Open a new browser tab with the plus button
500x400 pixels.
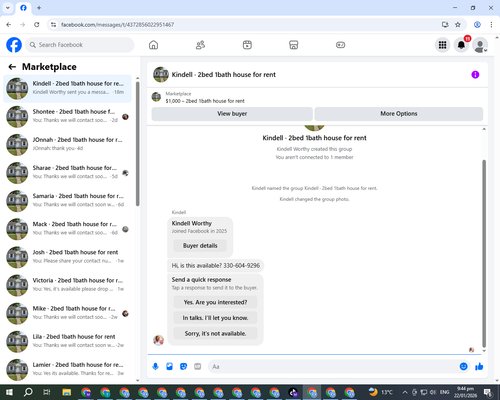point(39,8)
